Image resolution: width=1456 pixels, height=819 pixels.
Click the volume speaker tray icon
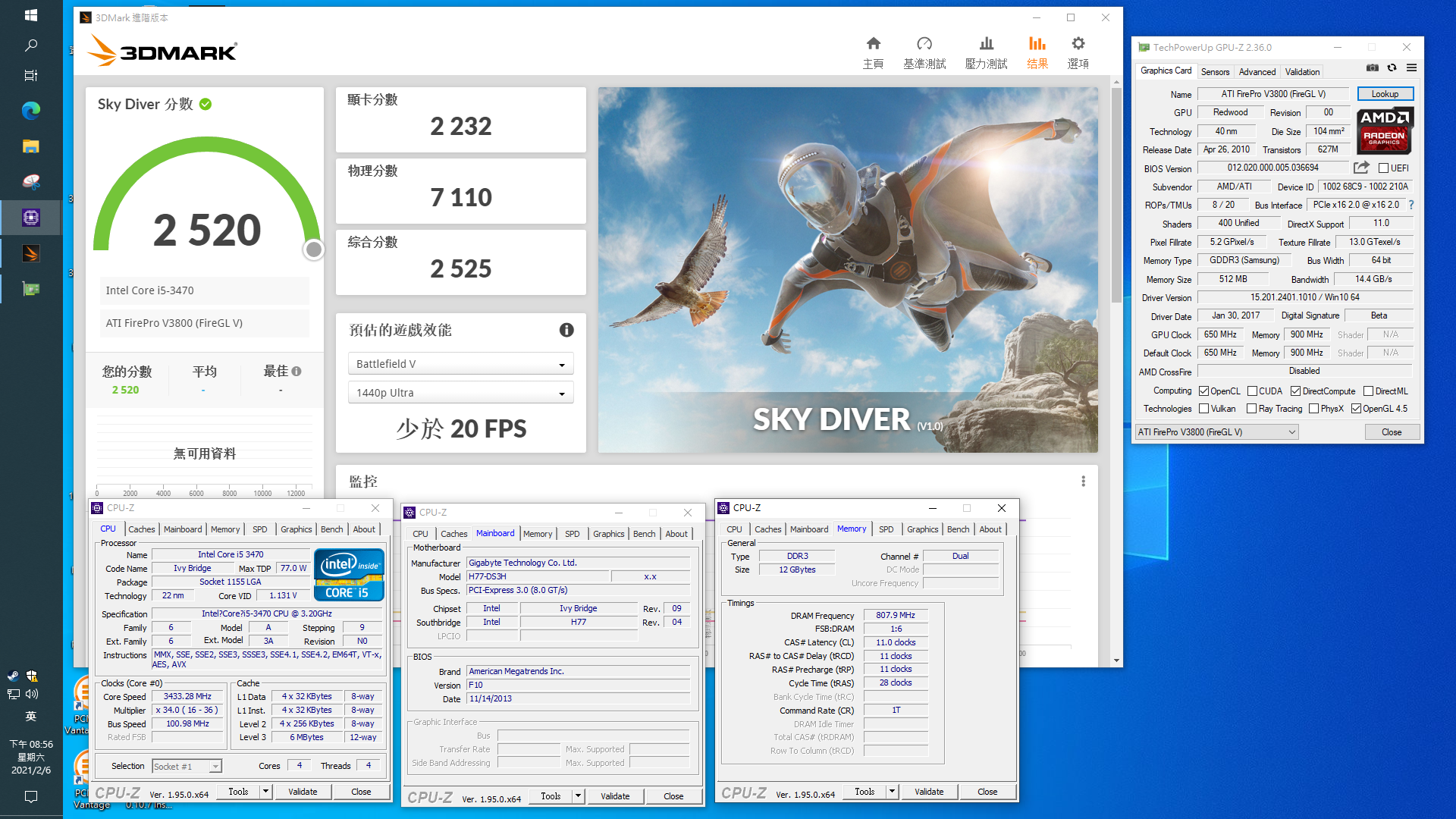coord(32,694)
